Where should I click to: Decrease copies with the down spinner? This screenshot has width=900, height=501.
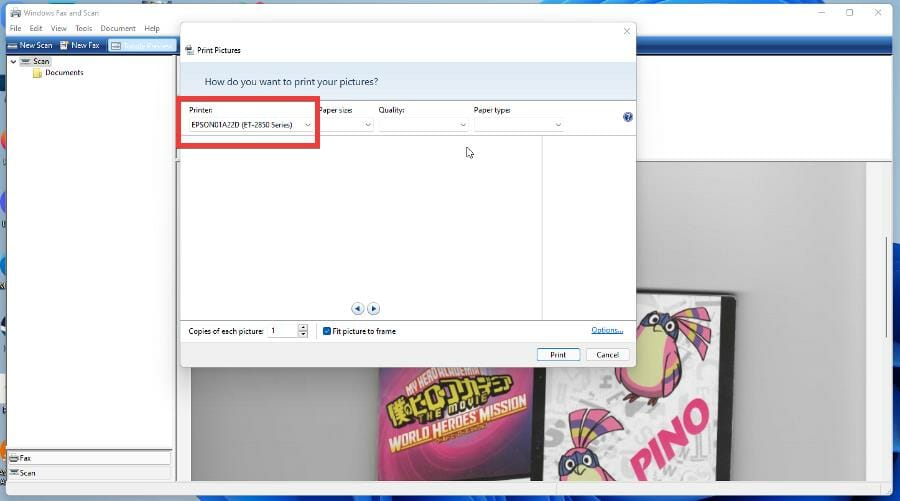303,335
